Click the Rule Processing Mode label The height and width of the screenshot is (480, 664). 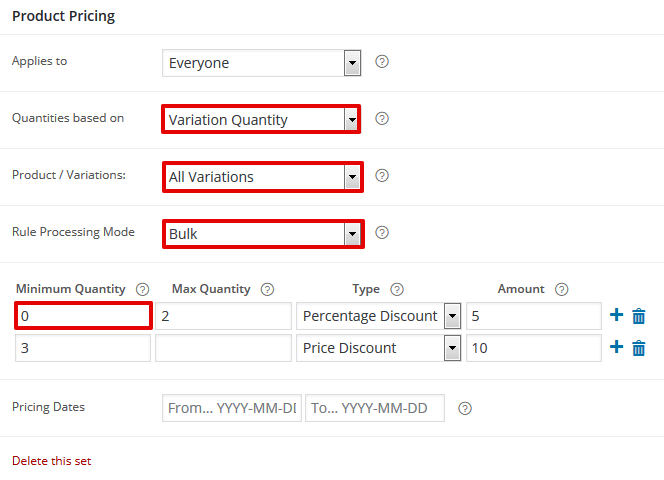point(73,232)
